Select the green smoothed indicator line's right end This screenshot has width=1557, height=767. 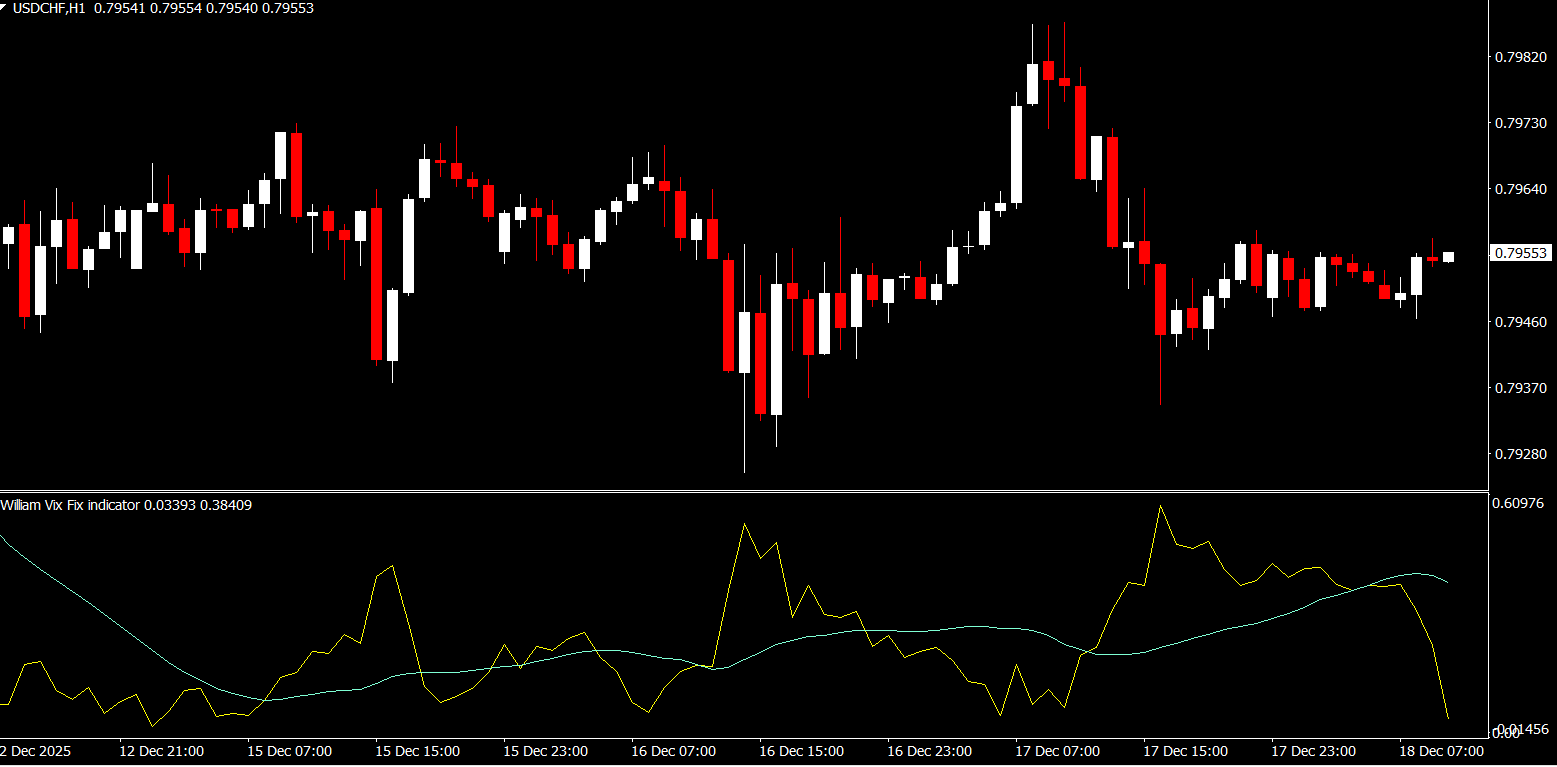coord(1446,580)
